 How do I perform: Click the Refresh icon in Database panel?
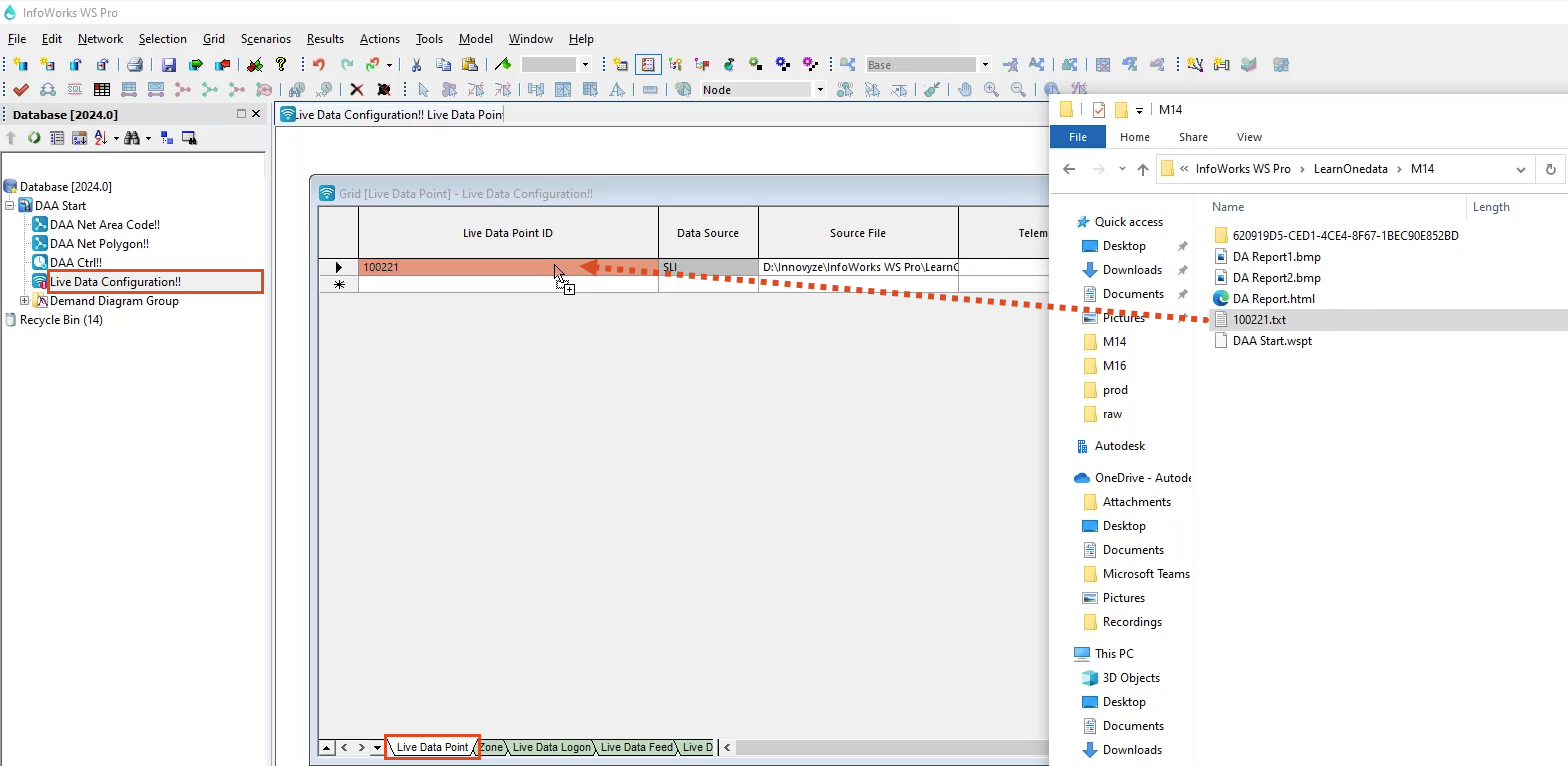[34, 138]
